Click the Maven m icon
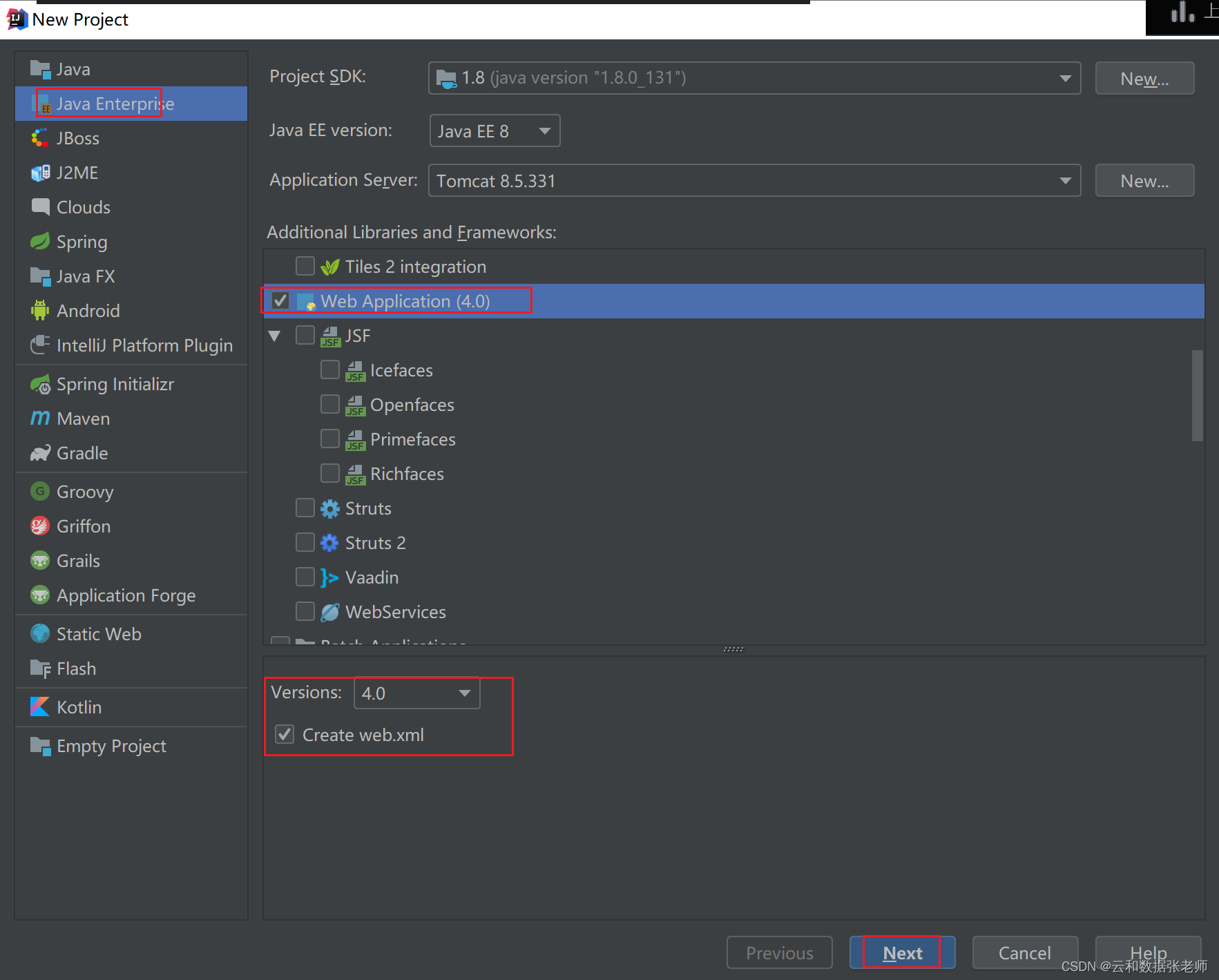 pos(40,419)
